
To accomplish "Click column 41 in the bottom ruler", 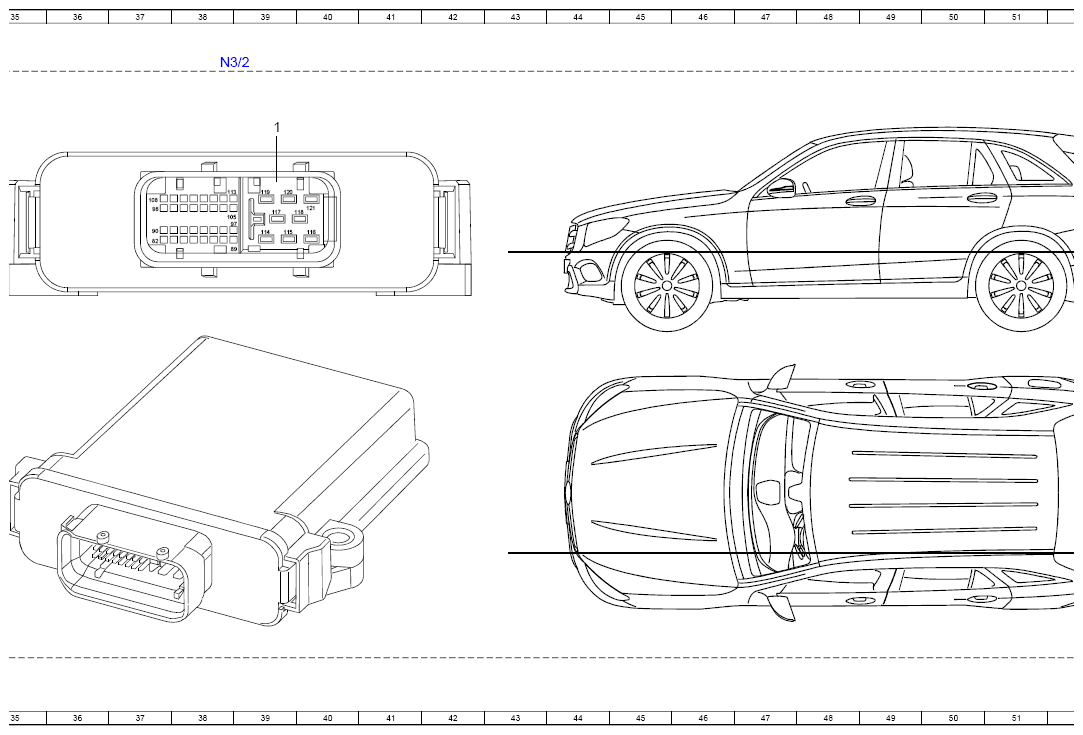I will point(390,718).
